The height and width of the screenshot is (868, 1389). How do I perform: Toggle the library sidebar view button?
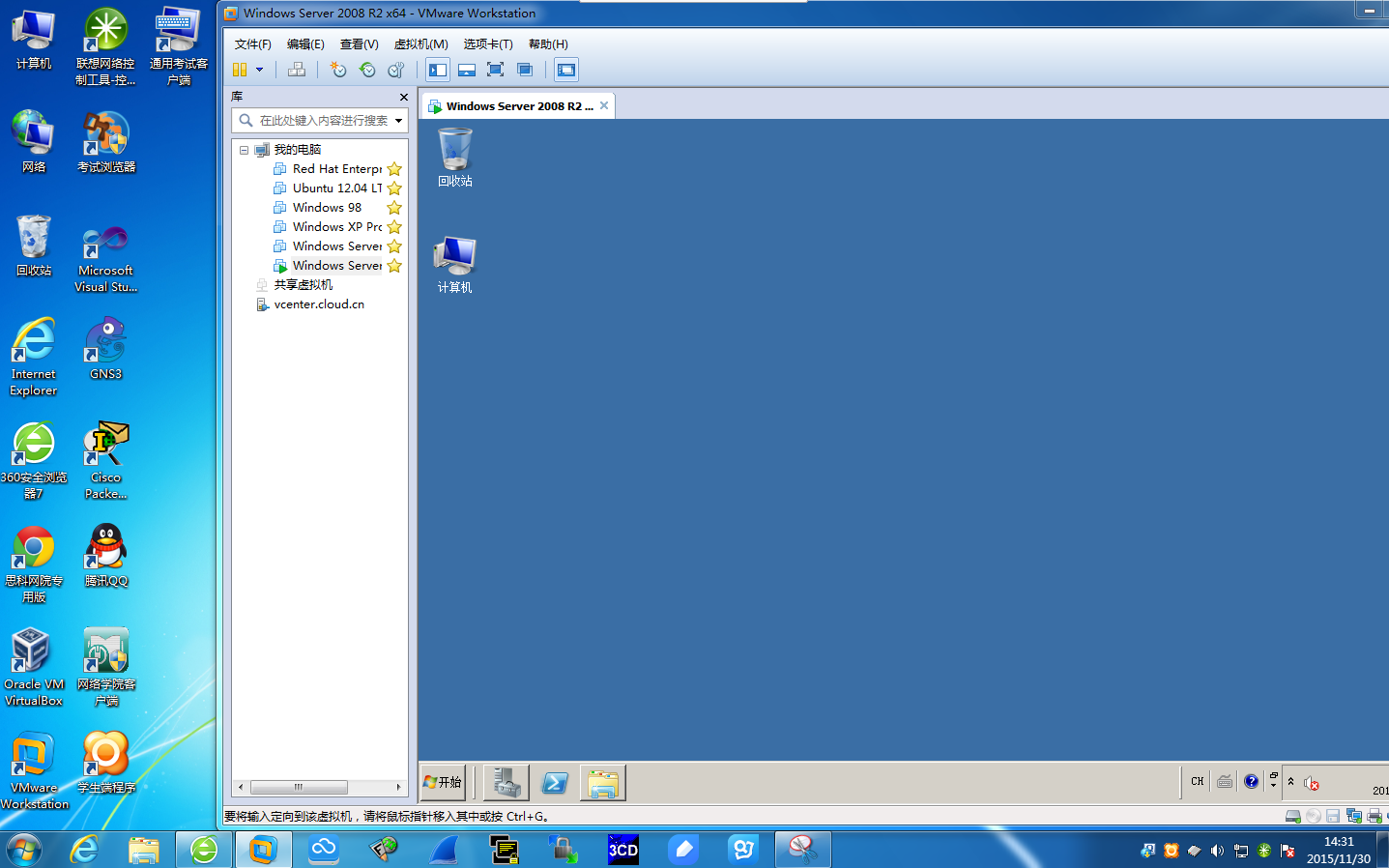(438, 70)
